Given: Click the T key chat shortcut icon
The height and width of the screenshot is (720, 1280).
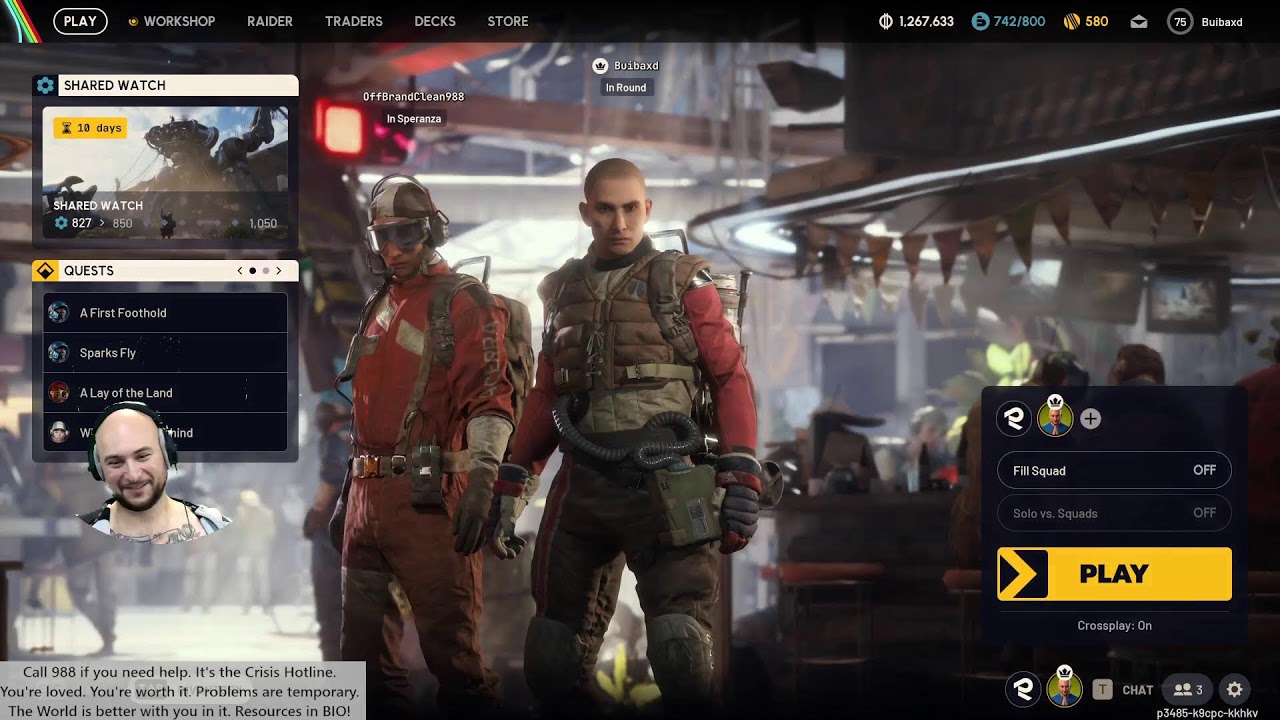Looking at the screenshot, I should (x=1102, y=689).
